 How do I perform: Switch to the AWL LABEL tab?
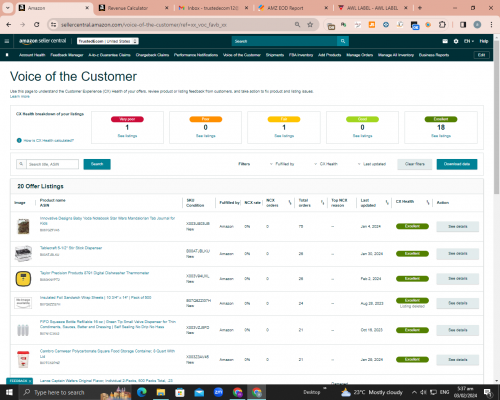[372, 8]
